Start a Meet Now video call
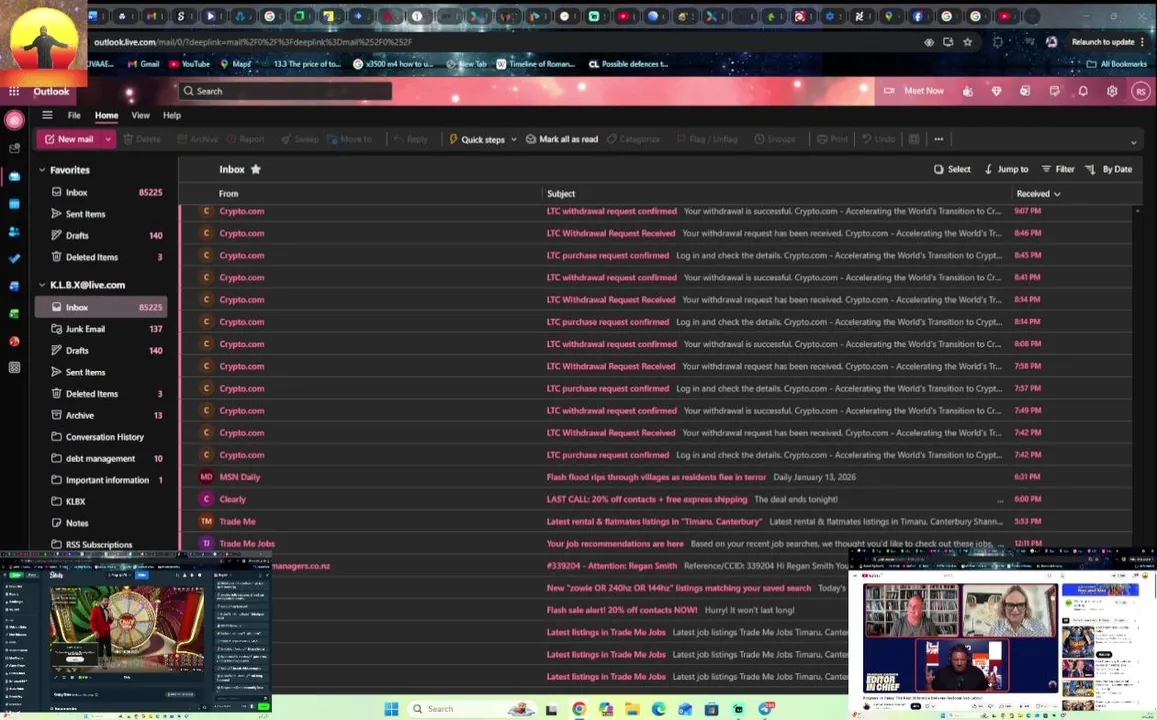Viewport: 1157px width, 720px height. [x=914, y=91]
